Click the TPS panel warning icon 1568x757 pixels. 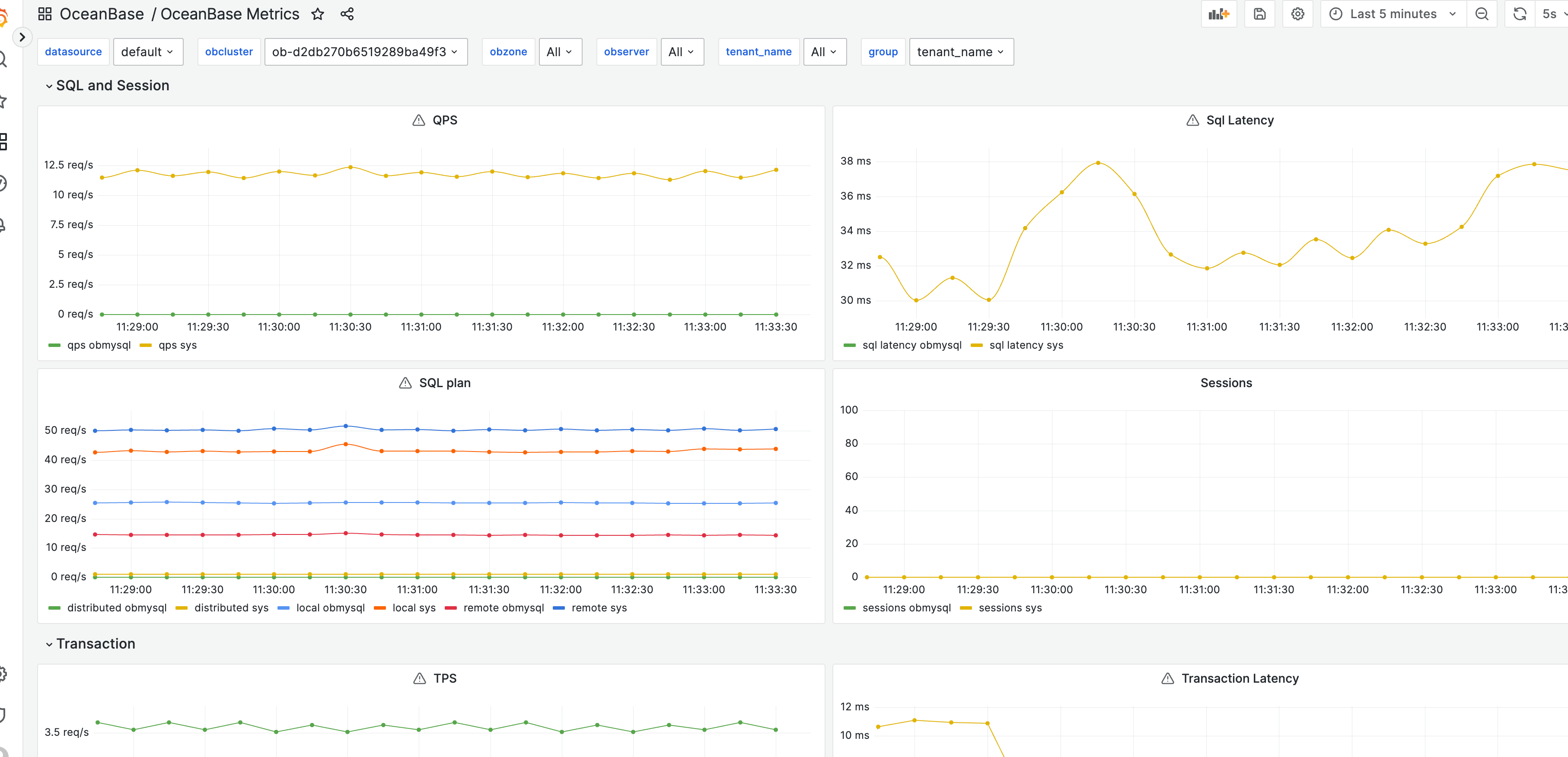click(x=419, y=678)
